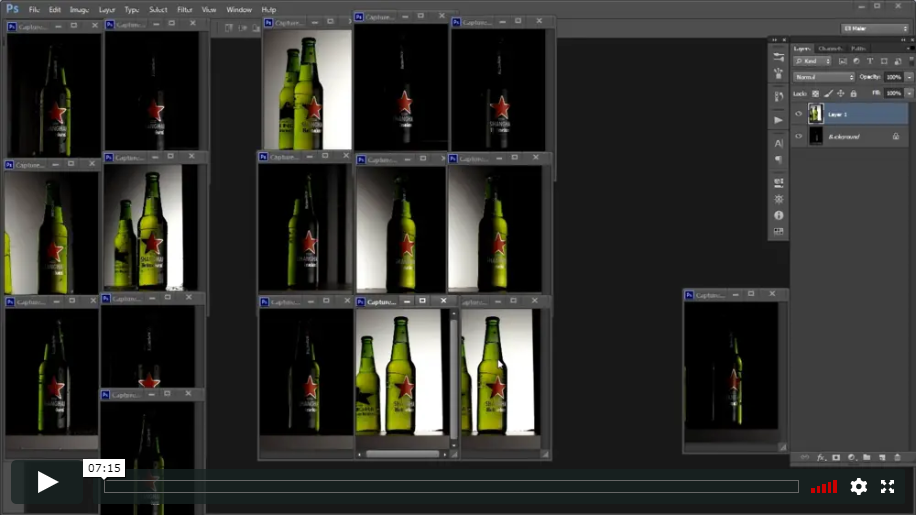The height and width of the screenshot is (515, 916).
Task: Toggle lock all padlock icon
Action: pyautogui.click(x=853, y=93)
